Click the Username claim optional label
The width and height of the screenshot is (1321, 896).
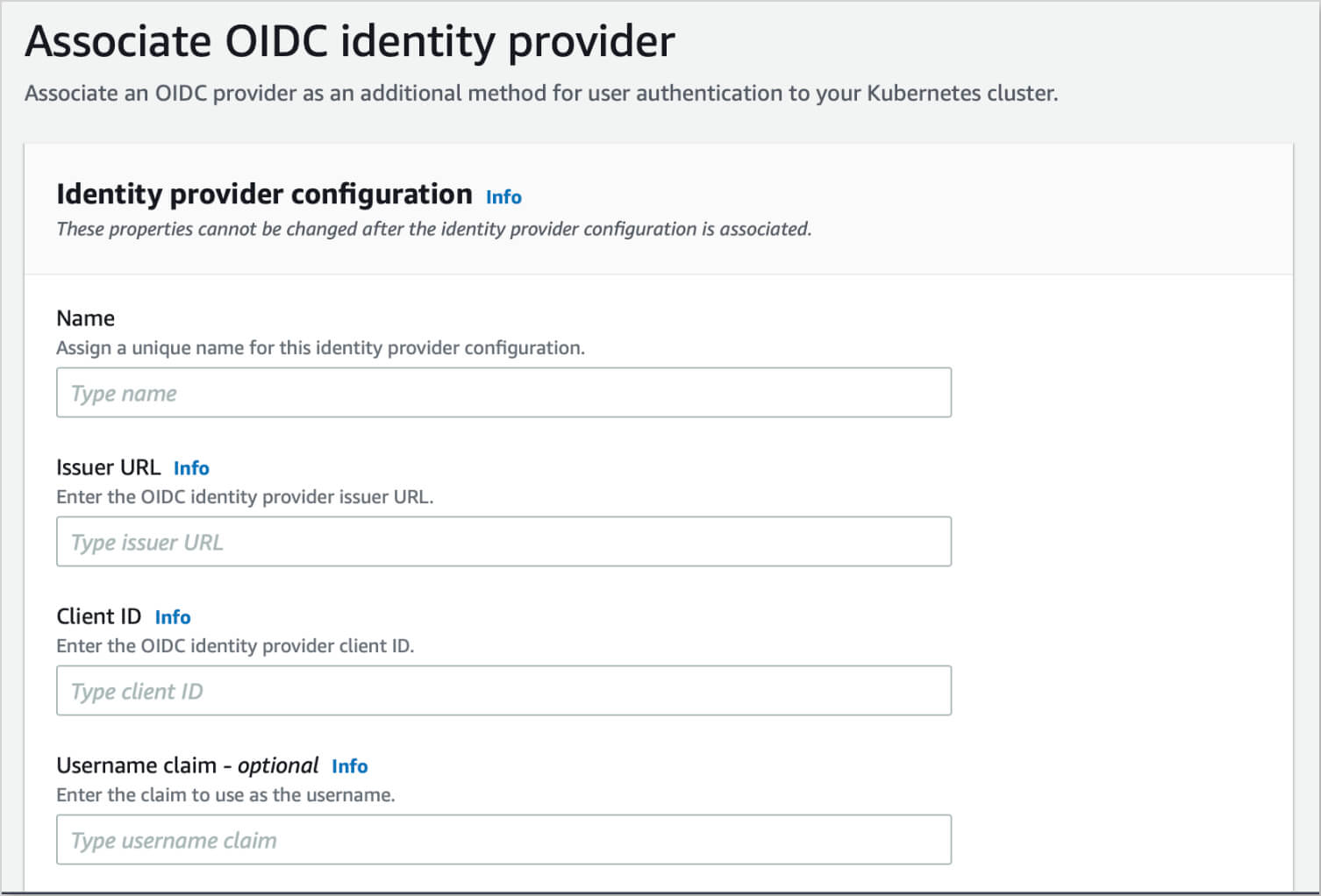point(187,764)
